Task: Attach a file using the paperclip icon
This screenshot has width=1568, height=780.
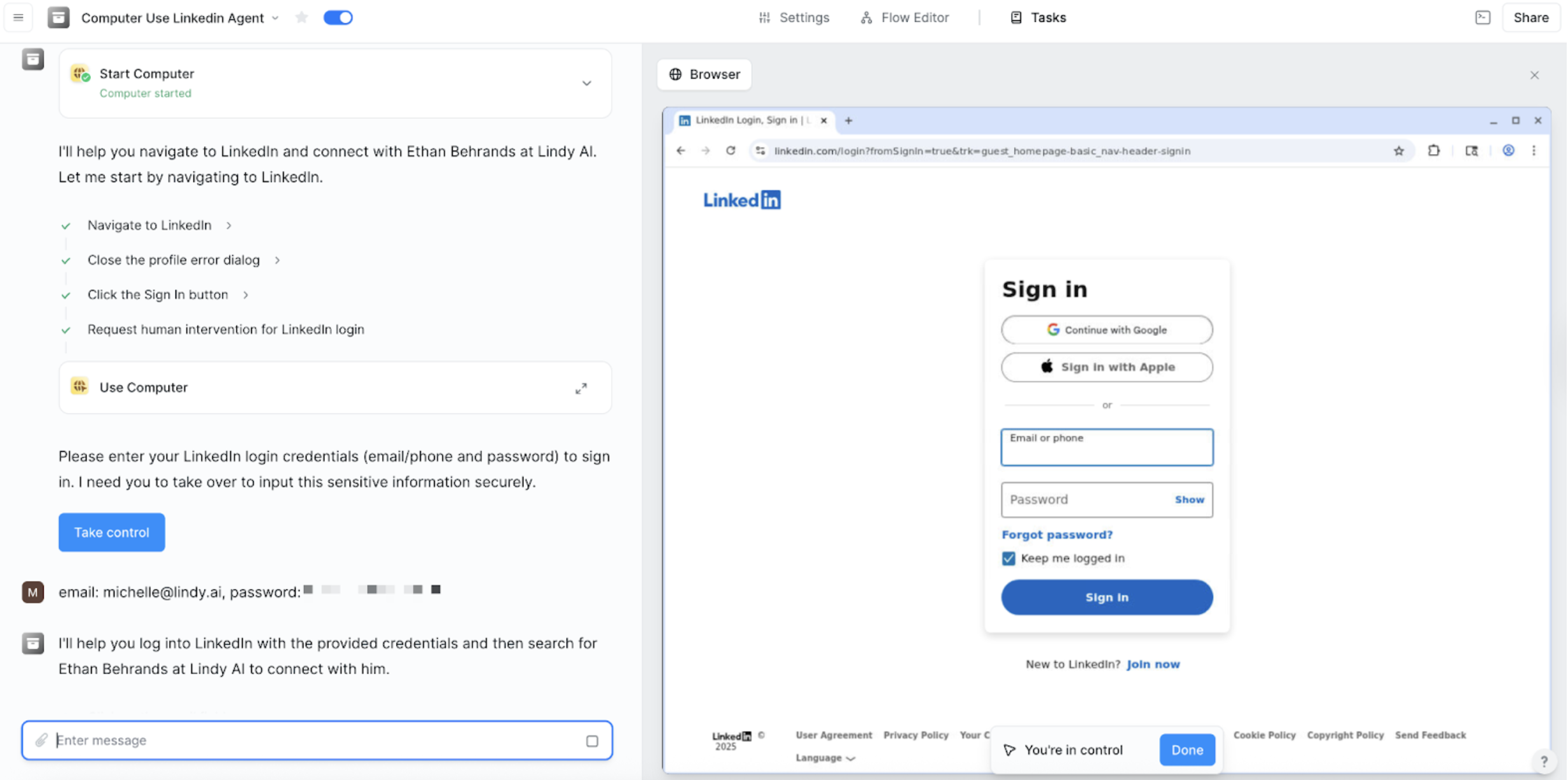Action: (x=42, y=740)
